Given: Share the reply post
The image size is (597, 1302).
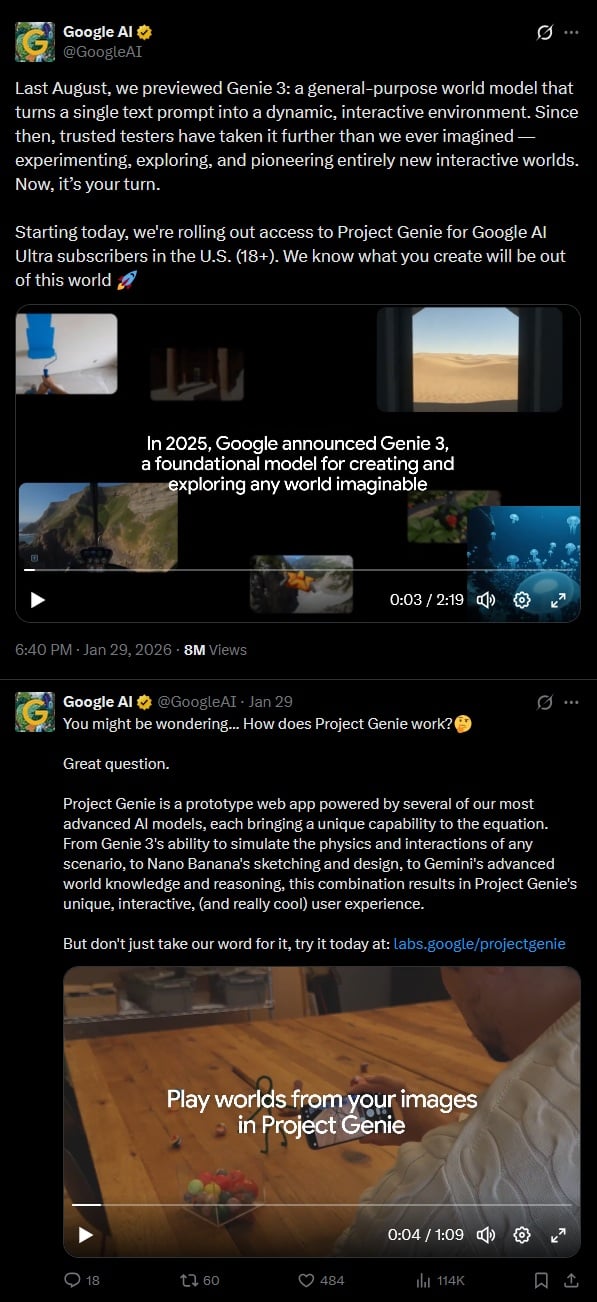Looking at the screenshot, I should click(572, 1280).
